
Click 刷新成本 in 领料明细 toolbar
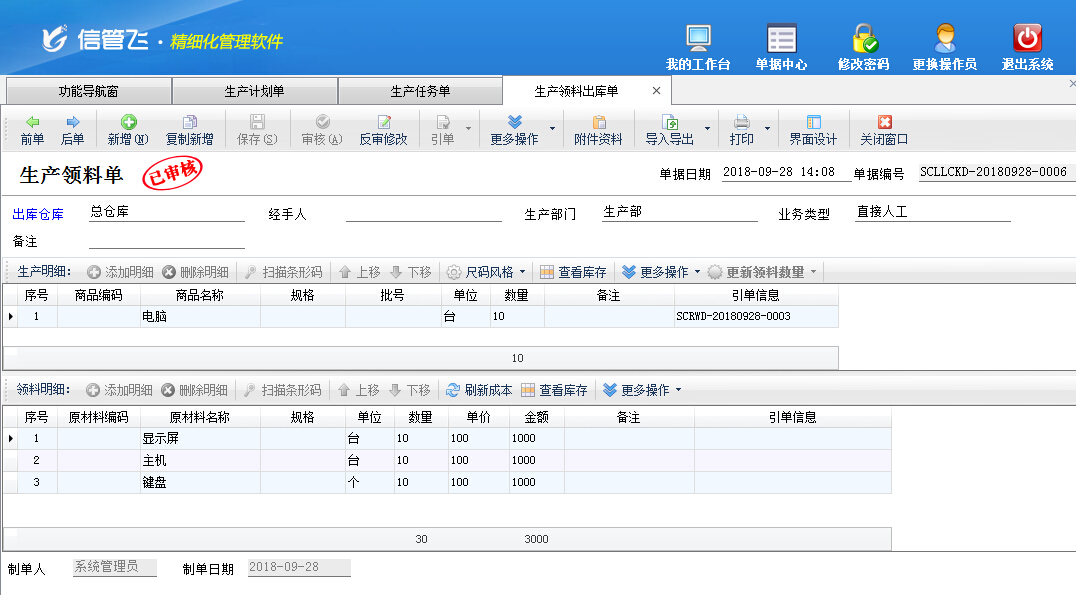(x=479, y=390)
